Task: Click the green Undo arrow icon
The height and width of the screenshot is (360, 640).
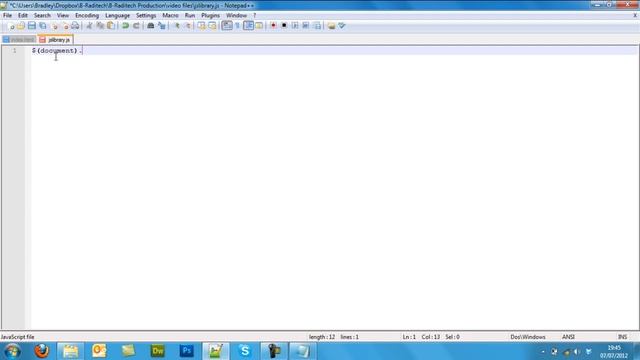Action: [x=125, y=26]
